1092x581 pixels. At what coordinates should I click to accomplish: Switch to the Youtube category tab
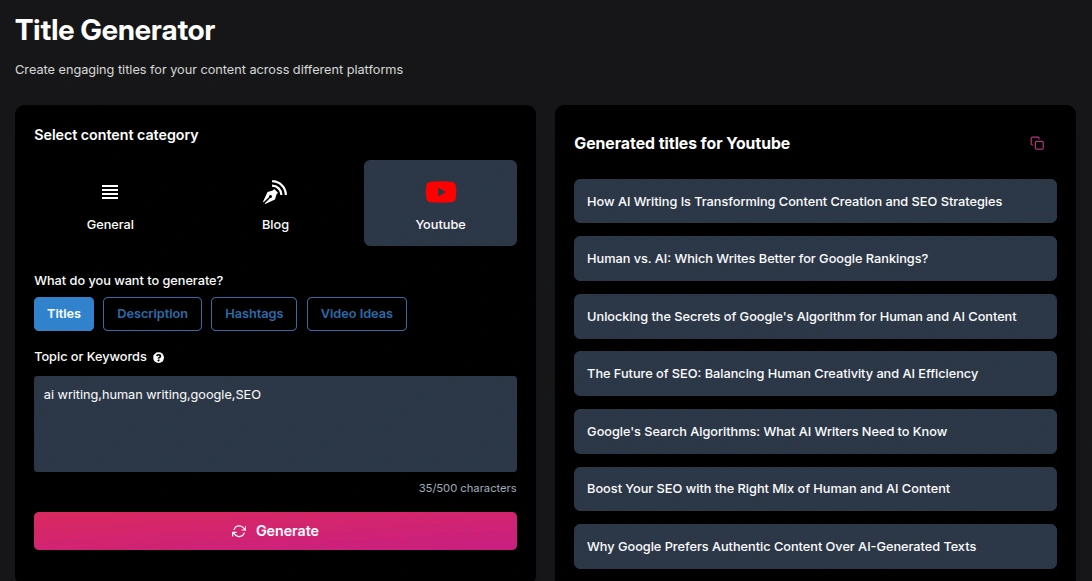click(x=440, y=203)
